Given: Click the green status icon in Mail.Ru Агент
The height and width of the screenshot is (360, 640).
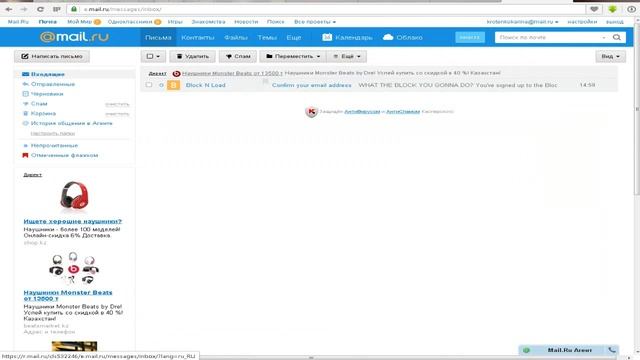Looking at the screenshot, I should (x=526, y=350).
